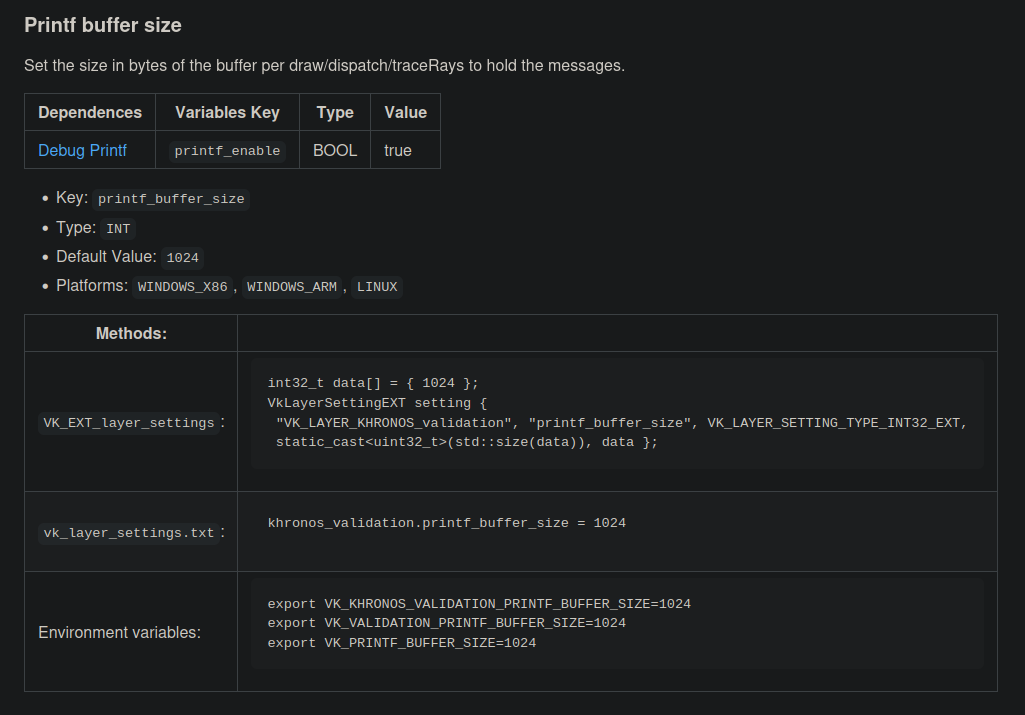The height and width of the screenshot is (715, 1025).
Task: Select the "Variables Key" column header
Action: point(227,112)
